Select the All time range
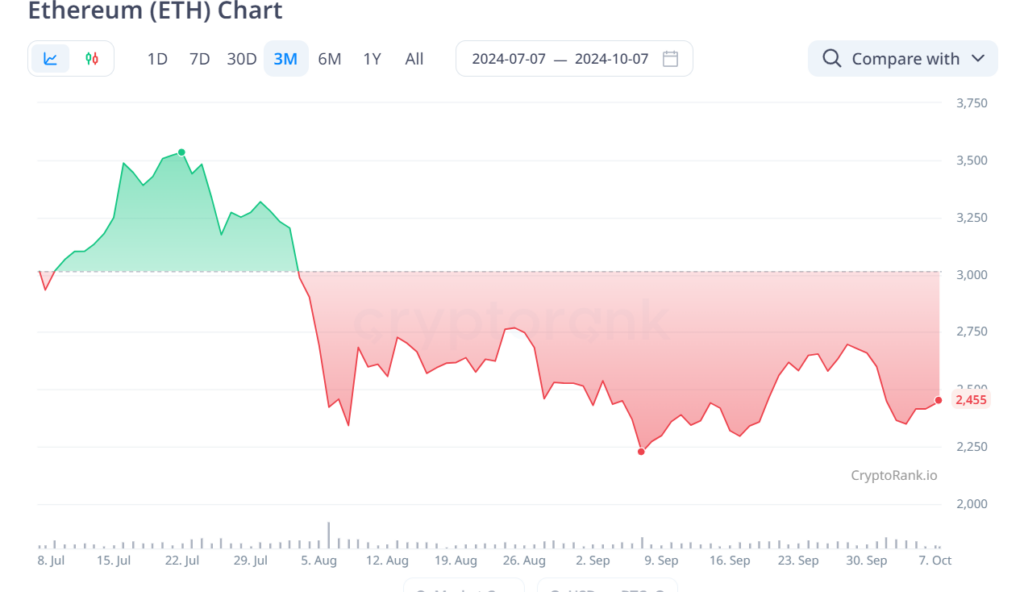The height and width of the screenshot is (592, 1024). coord(414,59)
